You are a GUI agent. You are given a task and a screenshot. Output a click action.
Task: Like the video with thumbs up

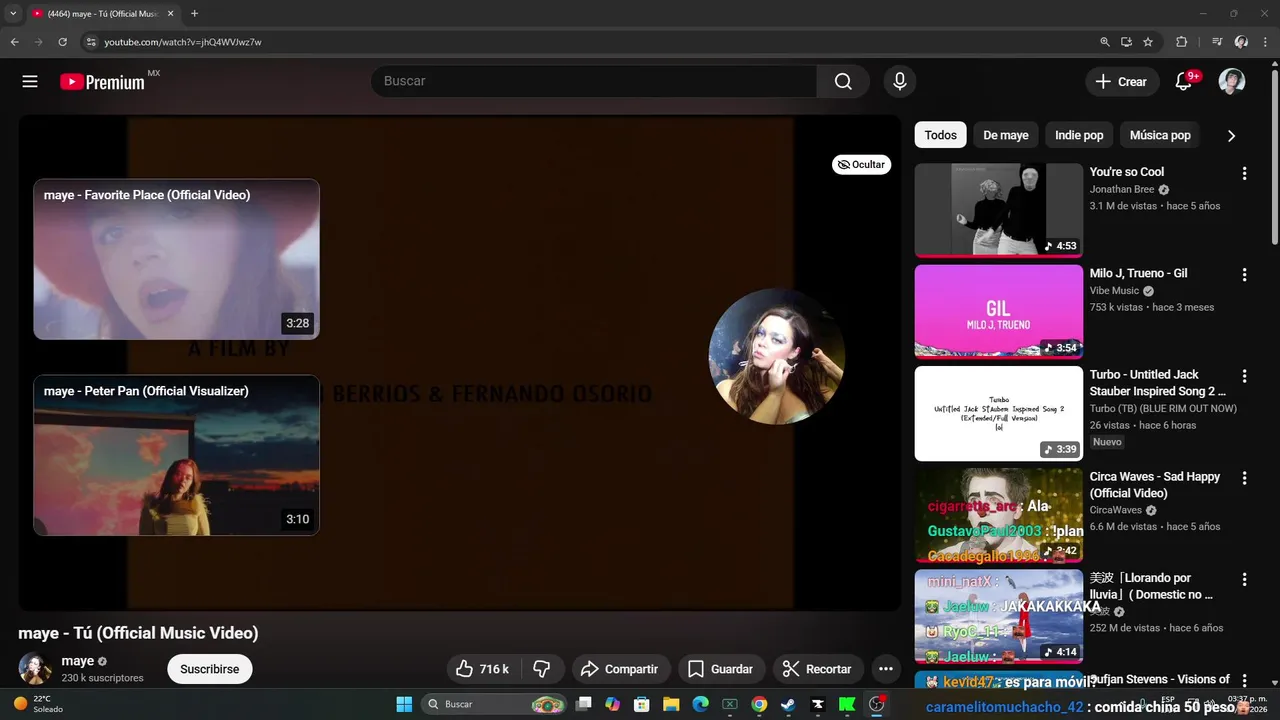[x=483, y=669]
